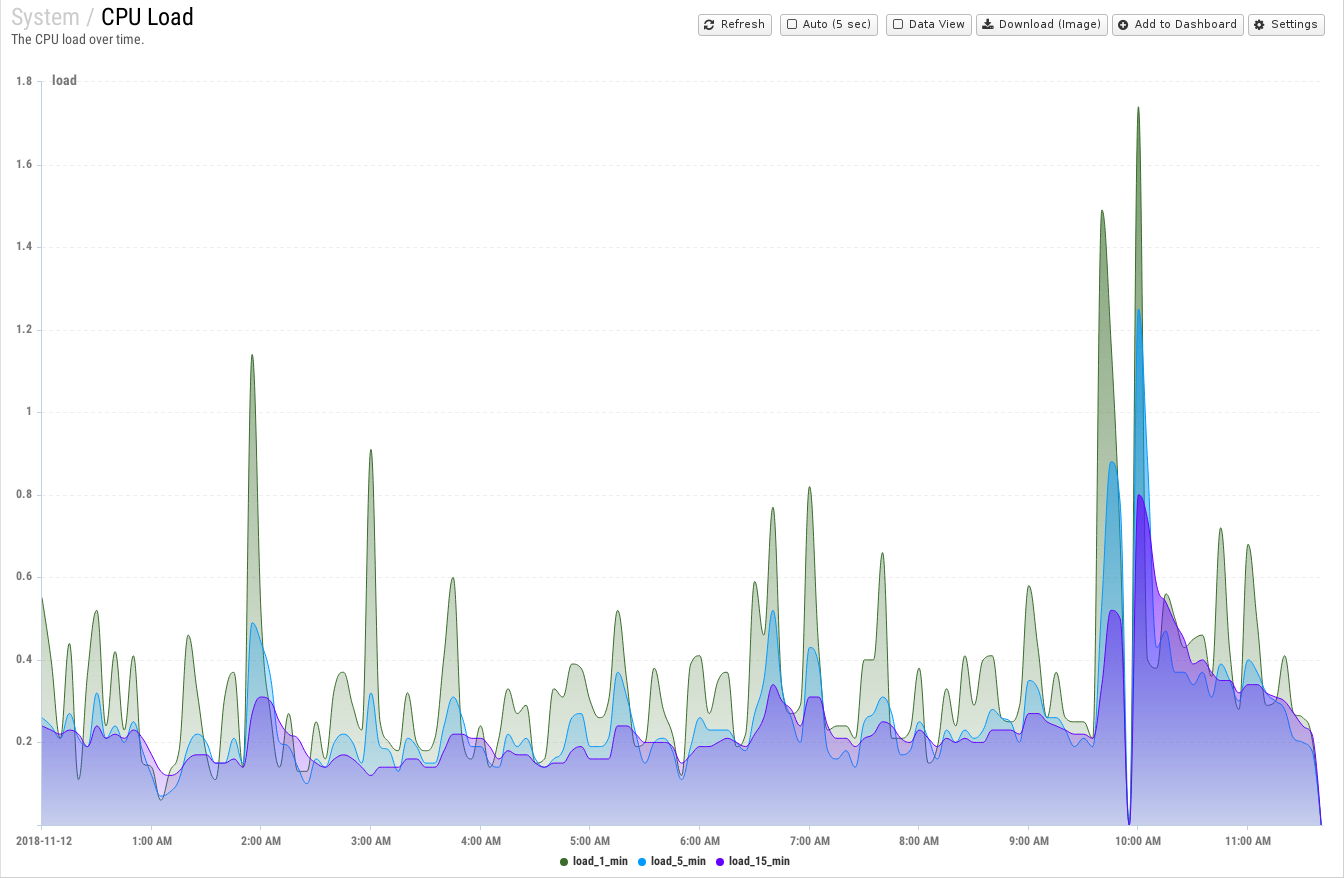This screenshot has width=1344, height=878.
Task: Click the plus circle icon for Add to Dashboard
Action: coord(1123,25)
